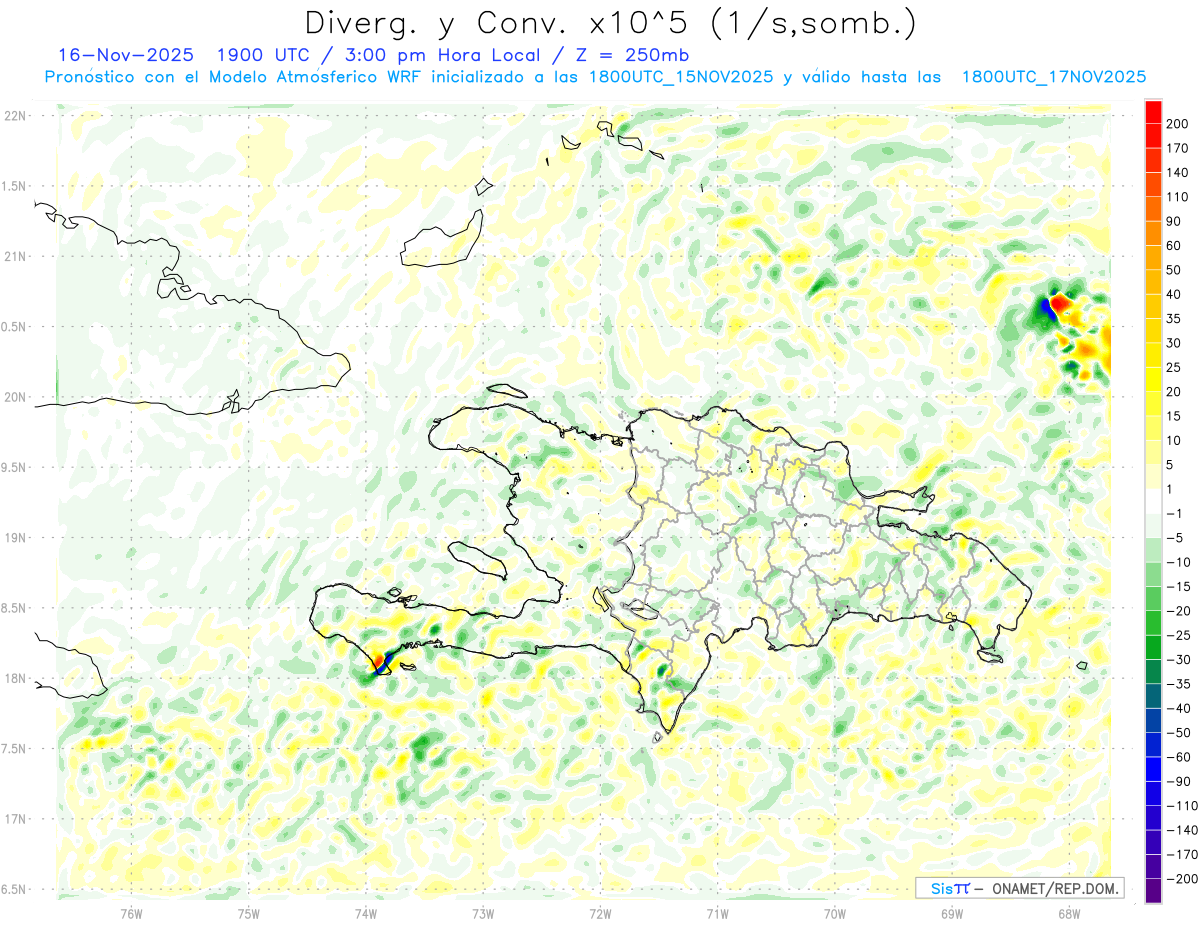Click the '21N' latitude label
The width and height of the screenshot is (1200, 927).
coord(15,256)
